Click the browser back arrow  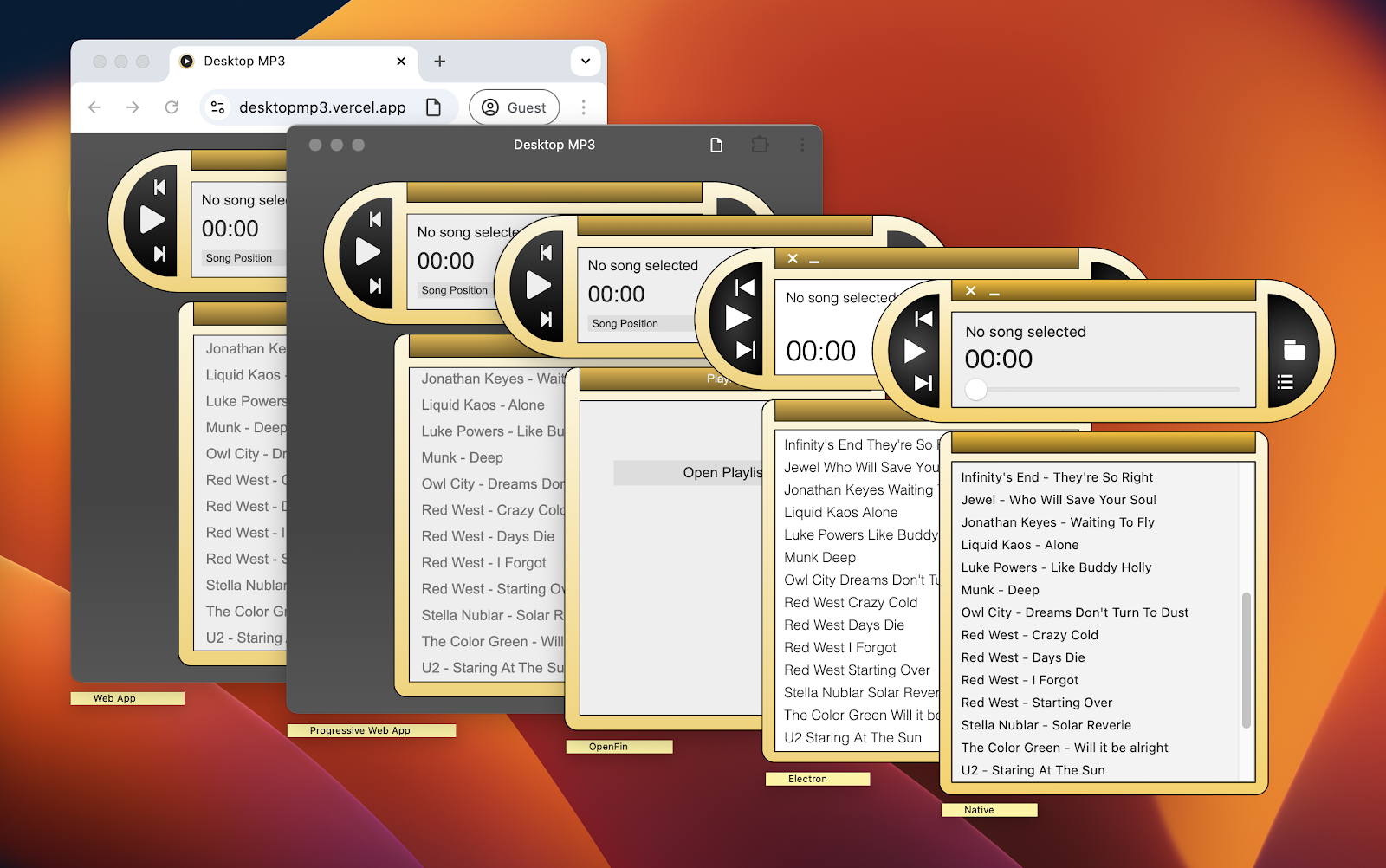pos(94,107)
